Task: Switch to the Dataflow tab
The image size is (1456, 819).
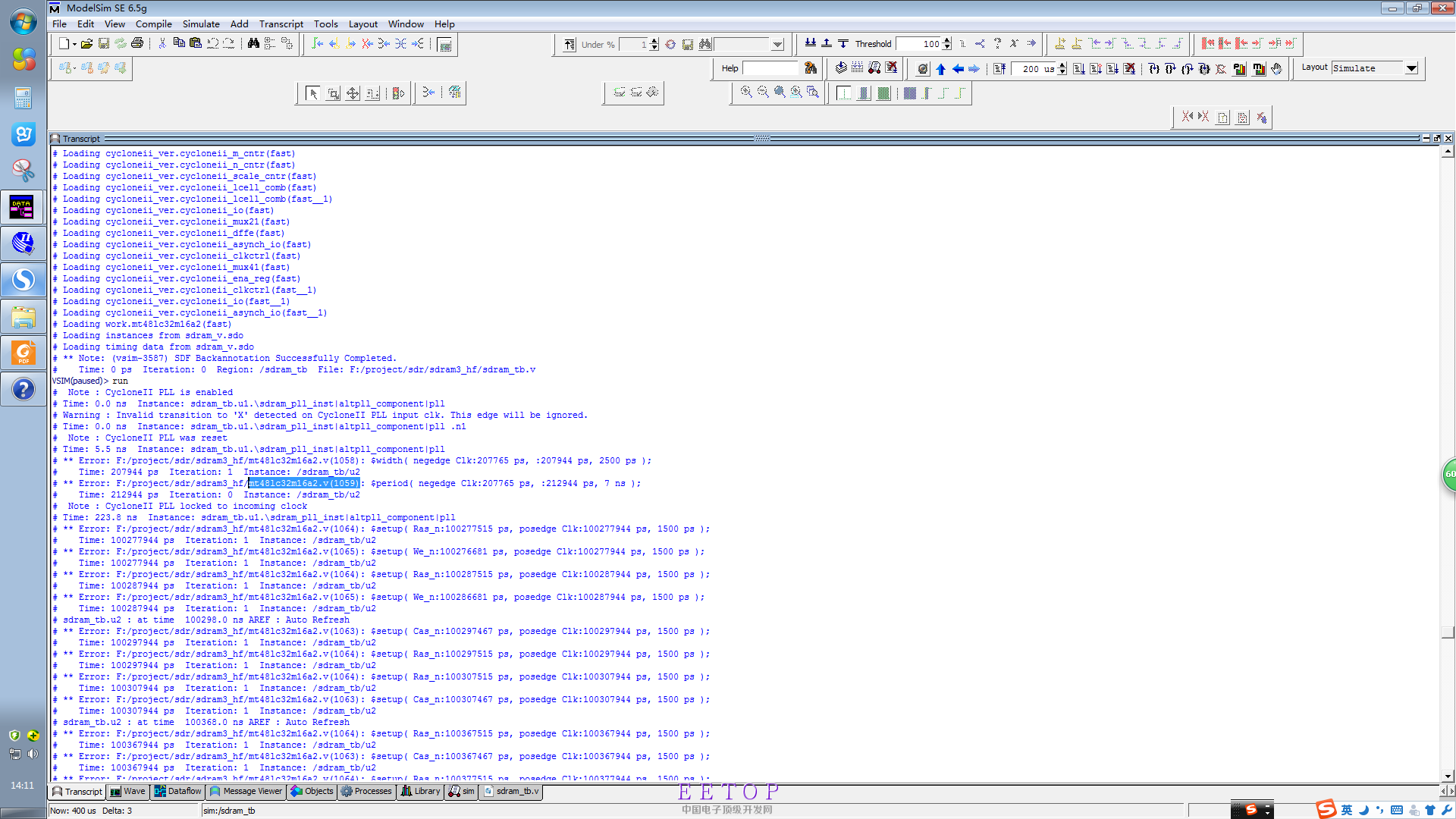Action: [177, 791]
